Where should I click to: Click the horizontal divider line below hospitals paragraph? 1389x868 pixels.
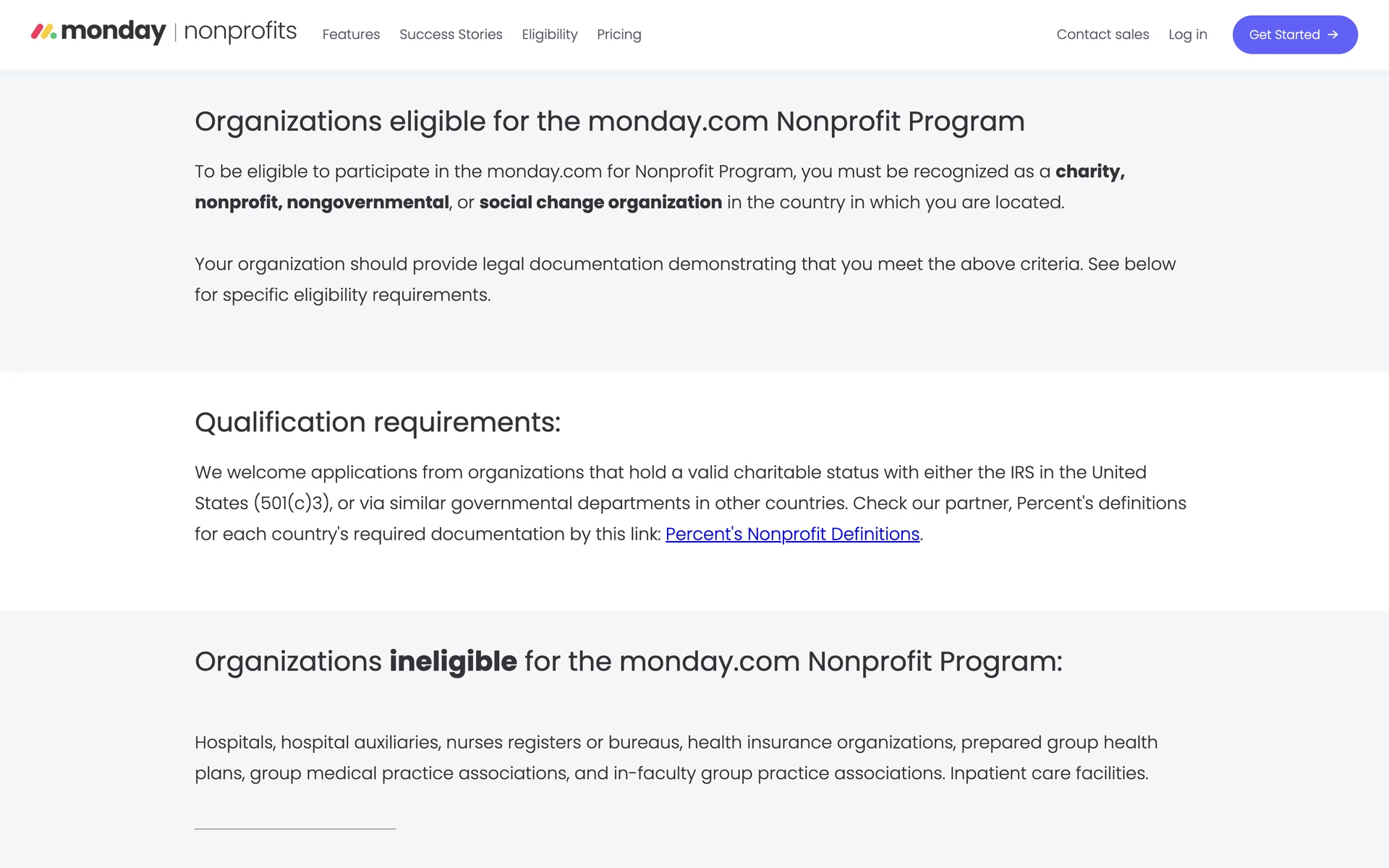point(295,829)
